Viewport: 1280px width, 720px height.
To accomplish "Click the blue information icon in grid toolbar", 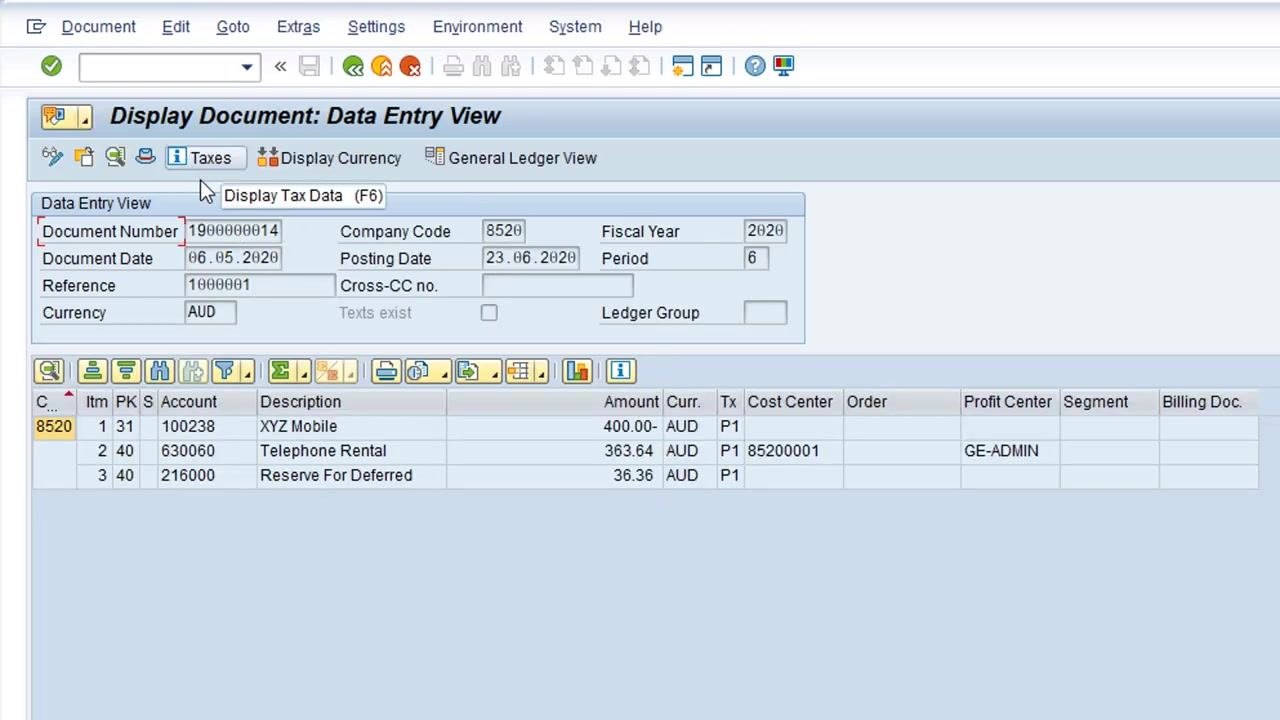I will coord(620,372).
